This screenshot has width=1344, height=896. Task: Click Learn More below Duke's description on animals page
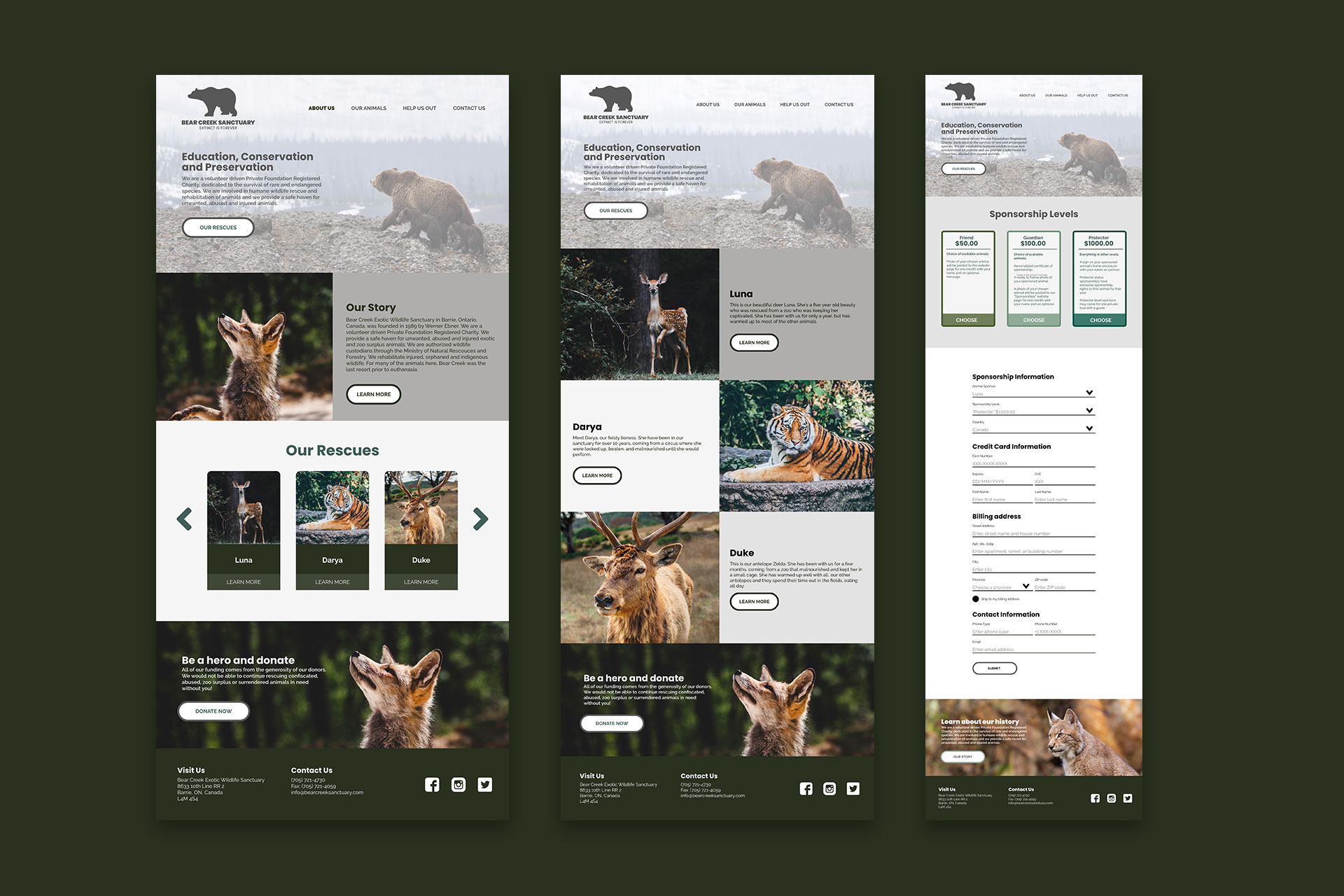[754, 601]
